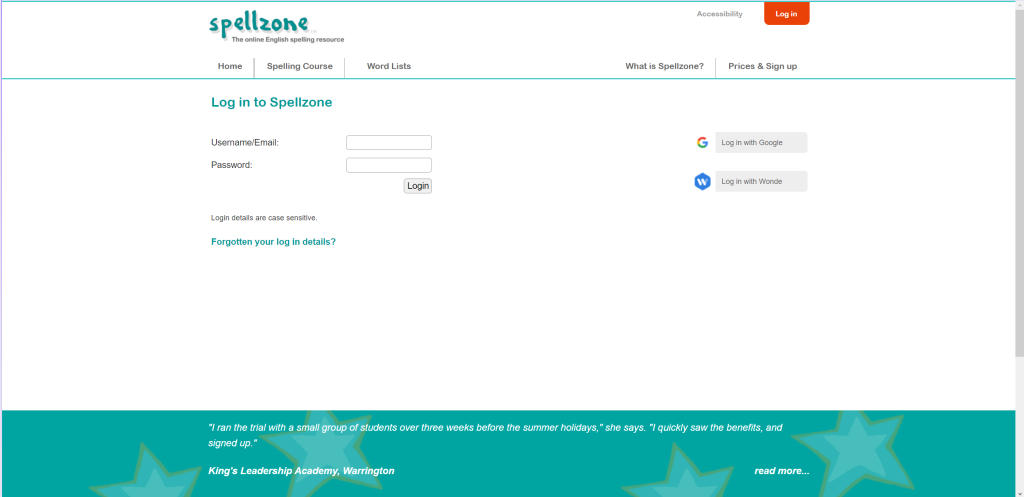Choose Log in with Google
1024x497 pixels.
[x=761, y=142]
